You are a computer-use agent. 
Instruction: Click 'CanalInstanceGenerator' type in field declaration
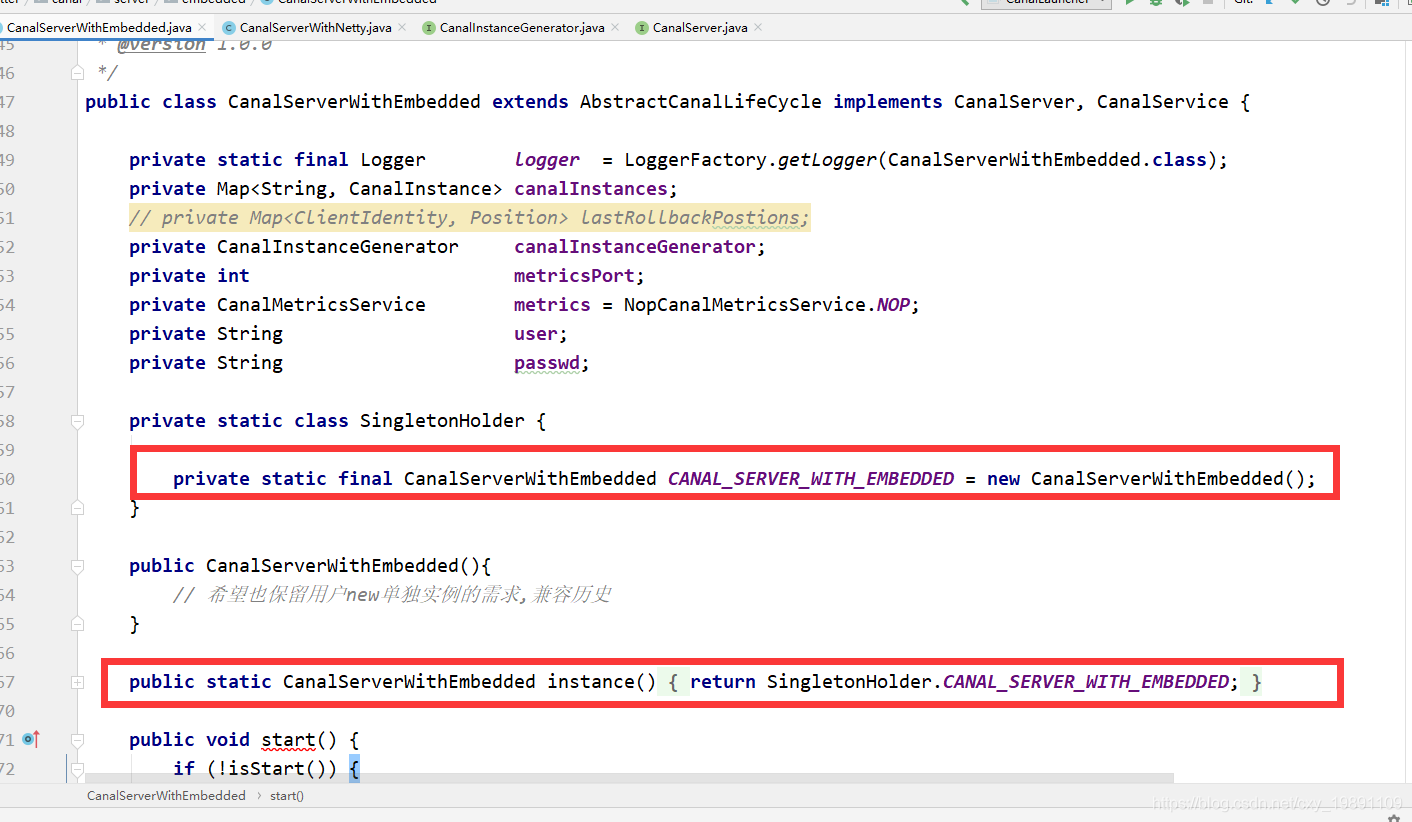[337, 247]
